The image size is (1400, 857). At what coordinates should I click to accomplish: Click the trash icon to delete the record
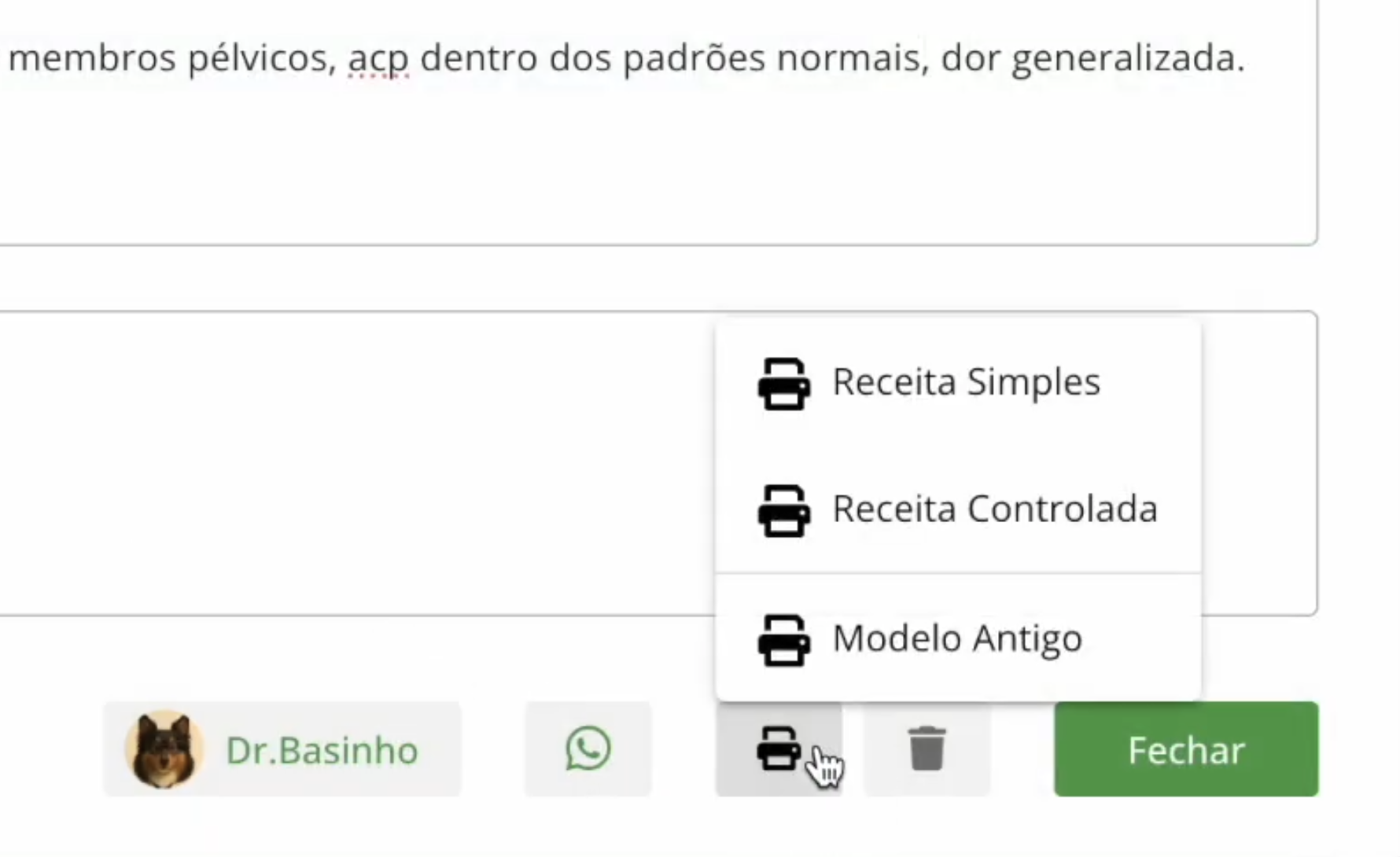(x=927, y=748)
